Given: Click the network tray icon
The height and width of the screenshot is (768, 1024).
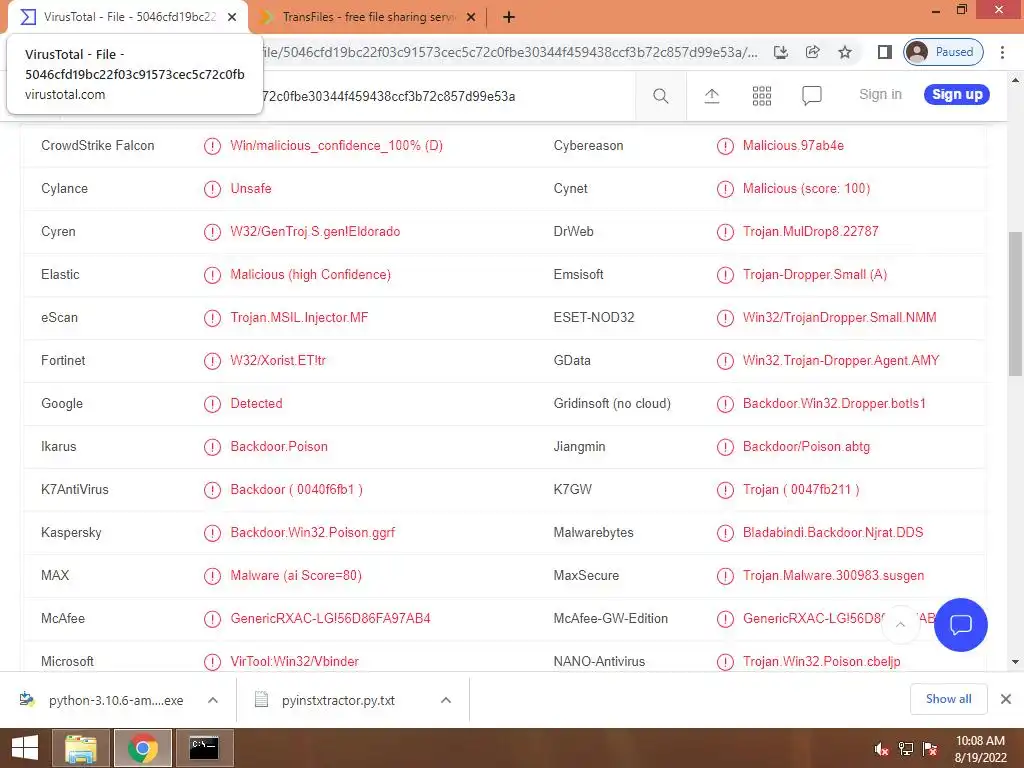Looking at the screenshot, I should [x=906, y=749].
